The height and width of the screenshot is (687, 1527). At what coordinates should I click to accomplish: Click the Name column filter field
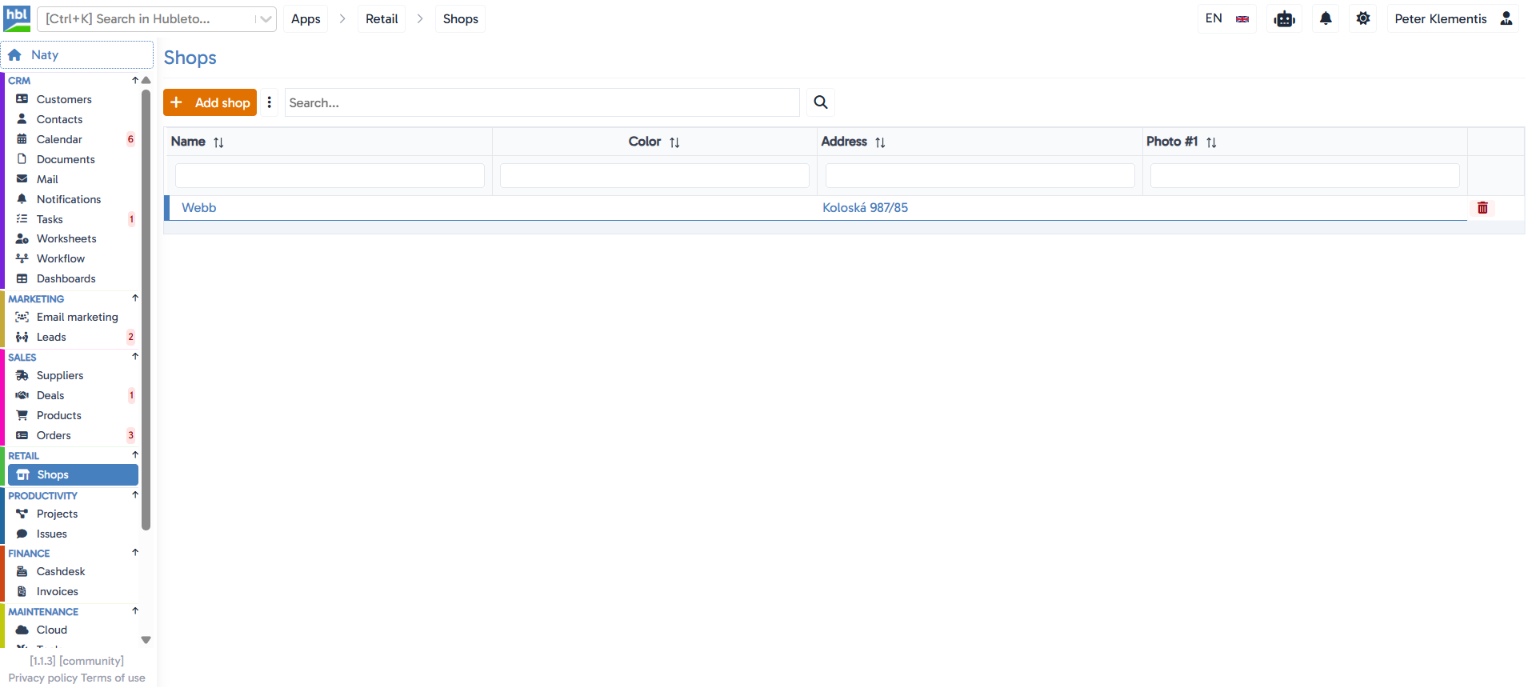point(330,176)
